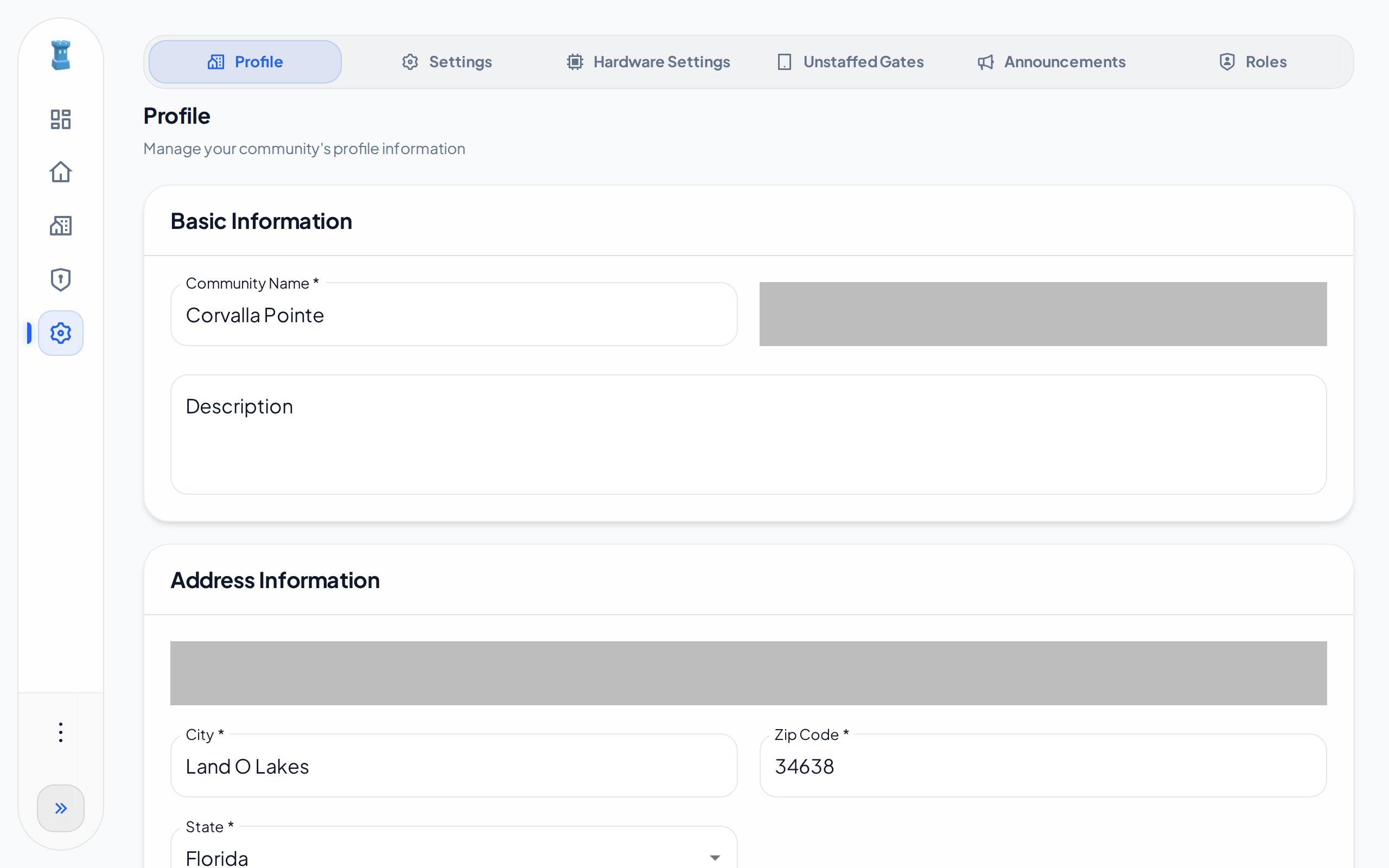This screenshot has height=868, width=1389.
Task: Select the settings gear icon in sidebar
Action: (x=61, y=333)
